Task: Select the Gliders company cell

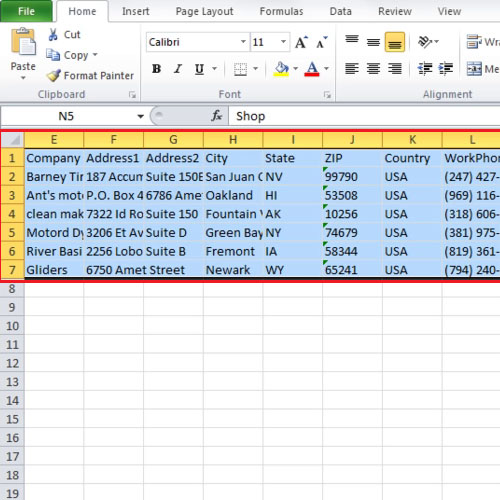Action: 54,270
